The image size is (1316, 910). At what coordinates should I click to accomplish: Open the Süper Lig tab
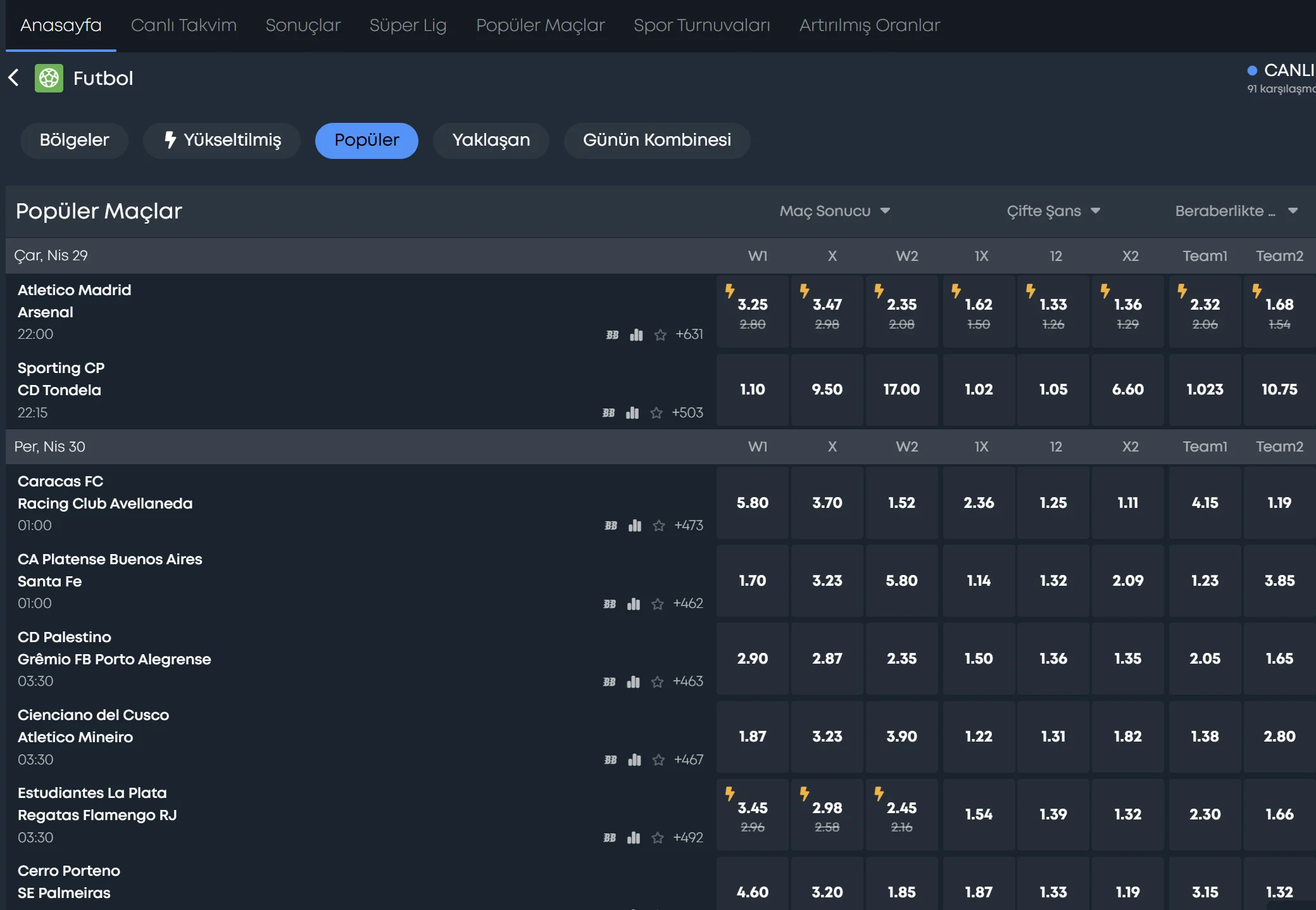(408, 25)
